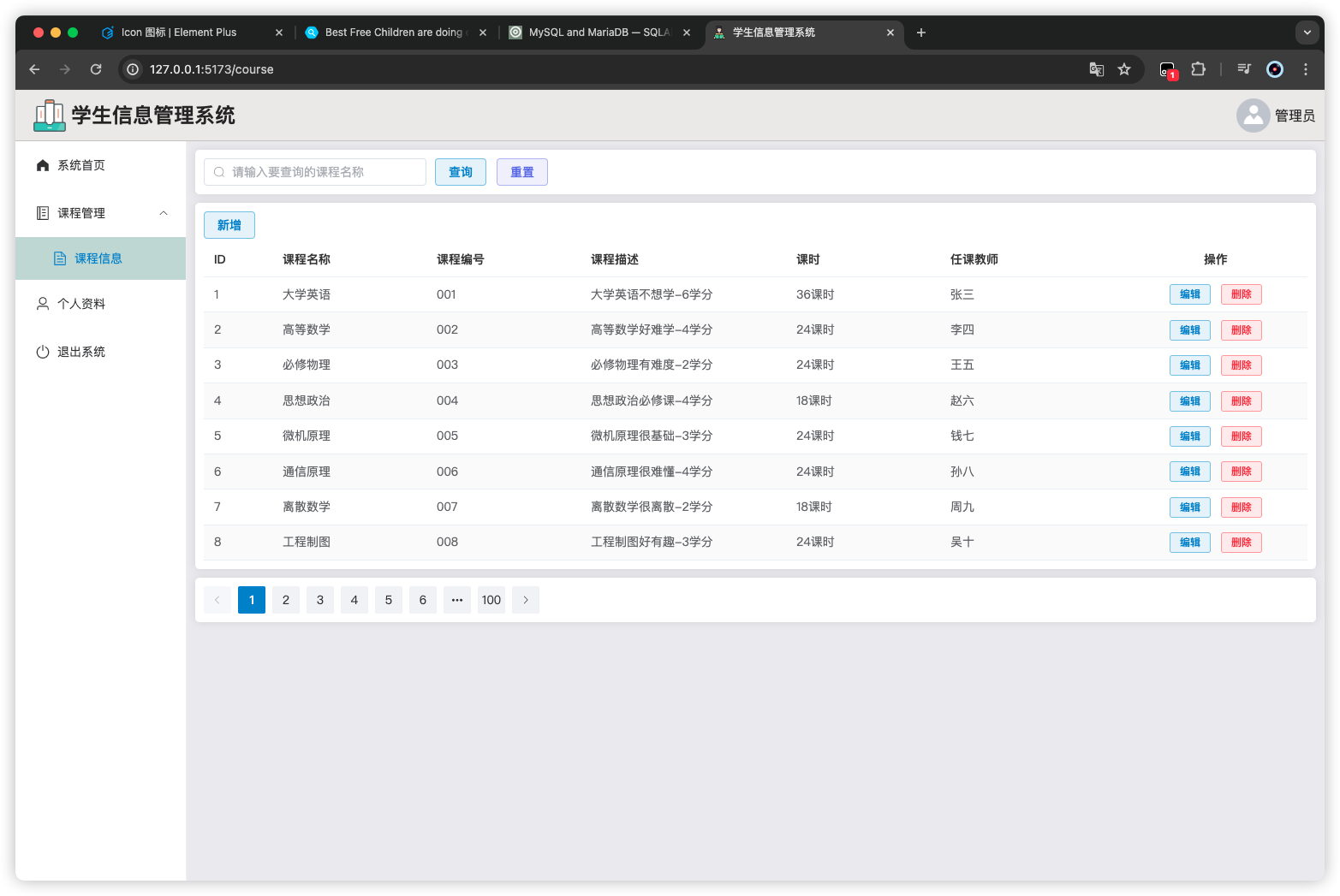1340x896 pixels.
Task: Go to pagination page 4
Action: tap(354, 600)
